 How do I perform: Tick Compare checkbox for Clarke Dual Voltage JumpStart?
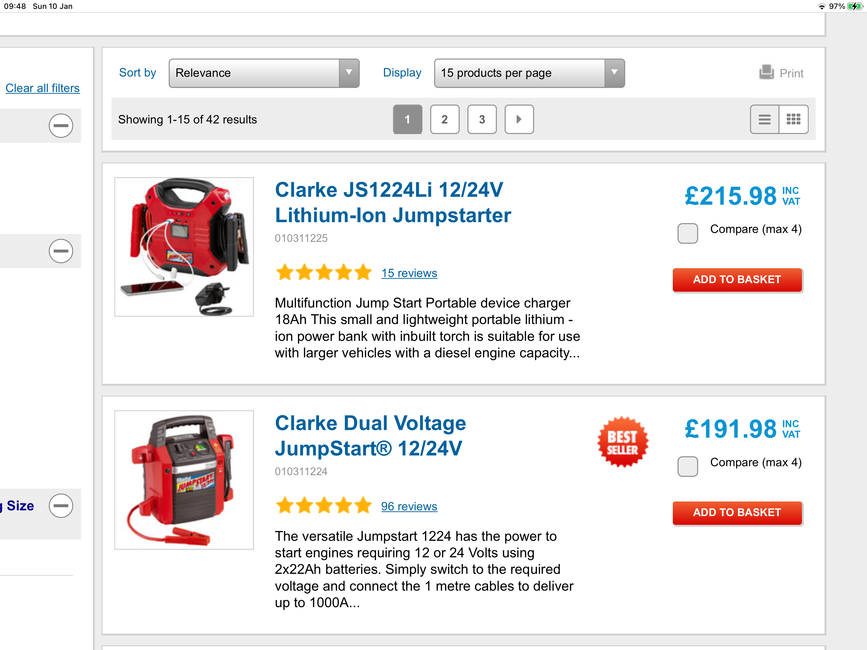pos(687,466)
